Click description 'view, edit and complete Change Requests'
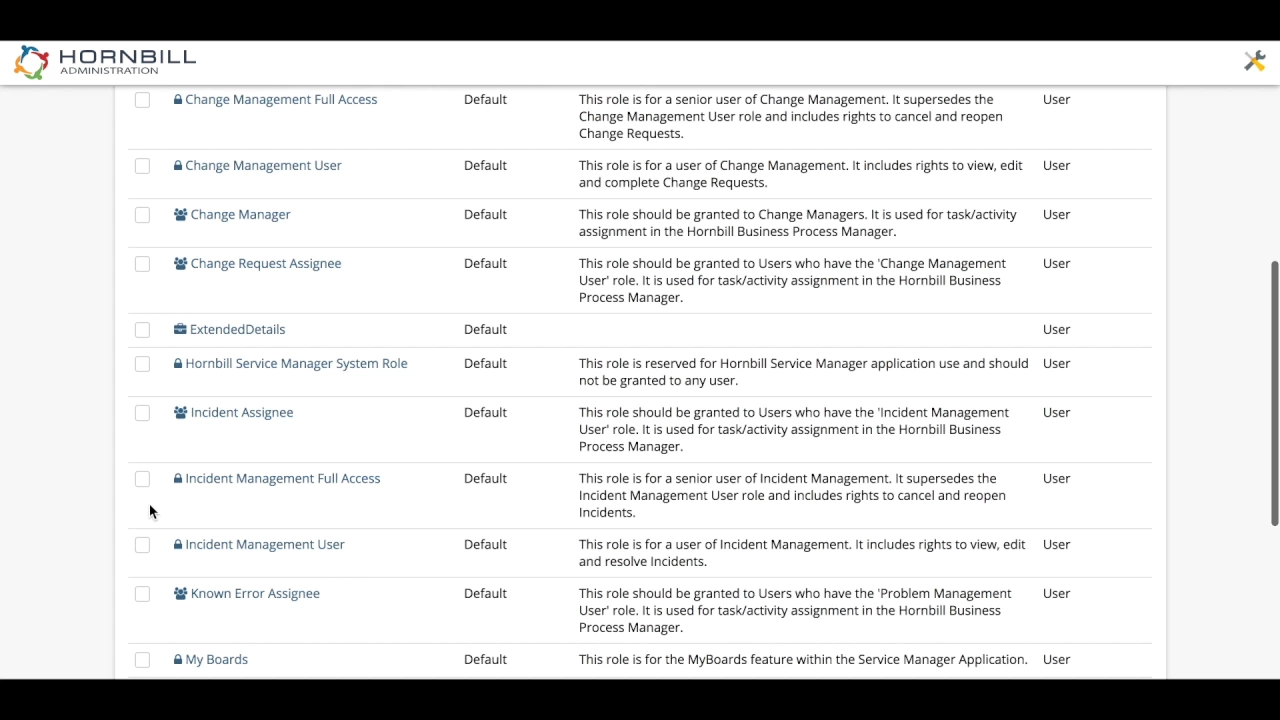The width and height of the screenshot is (1280, 720). (x=801, y=174)
